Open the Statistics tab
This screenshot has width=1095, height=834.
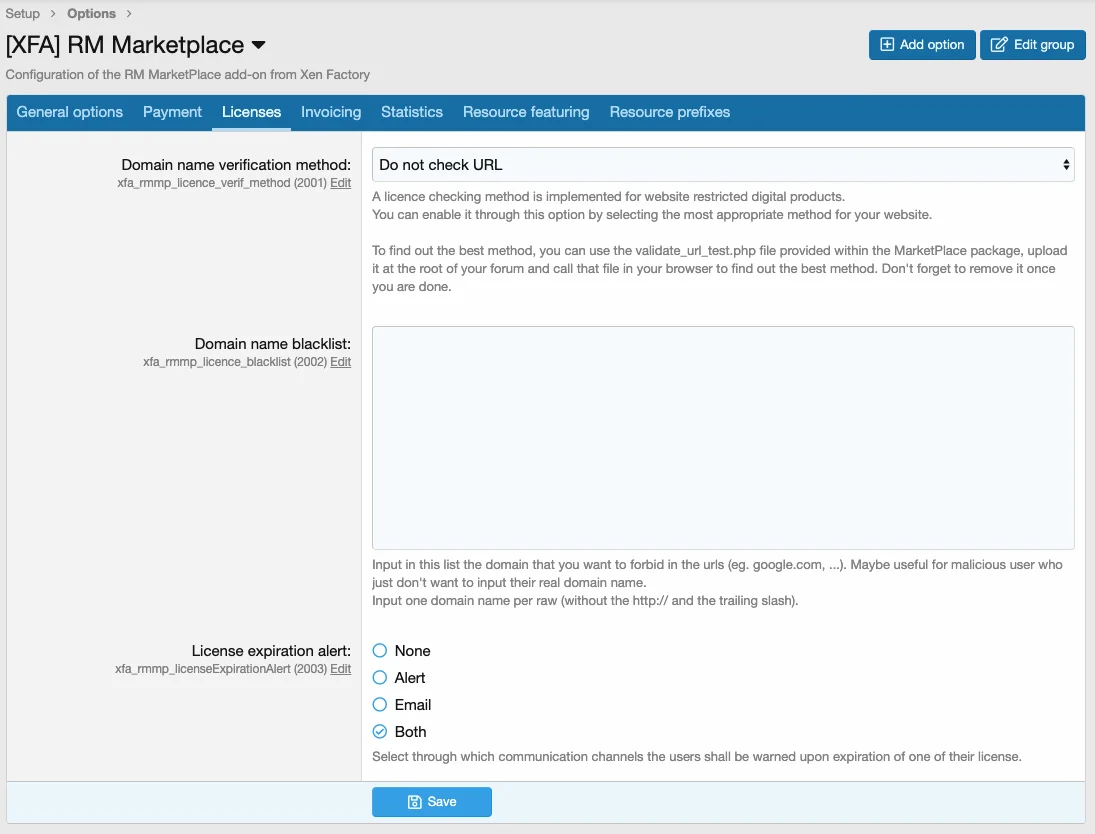[x=411, y=112]
